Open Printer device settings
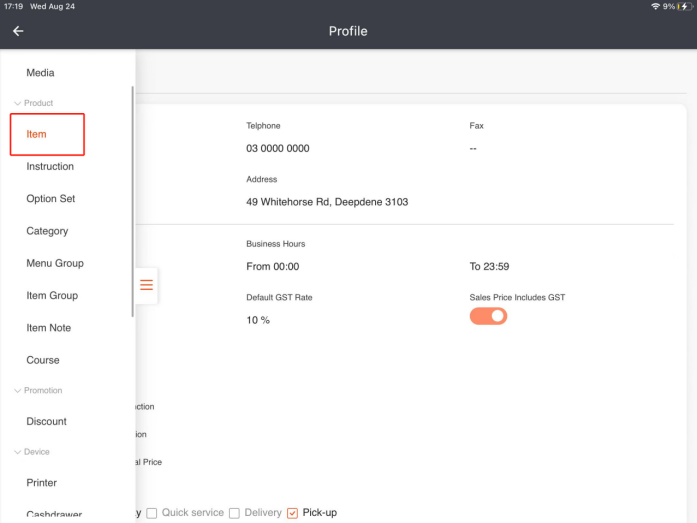Viewport: 697px width, 523px height. click(x=42, y=483)
